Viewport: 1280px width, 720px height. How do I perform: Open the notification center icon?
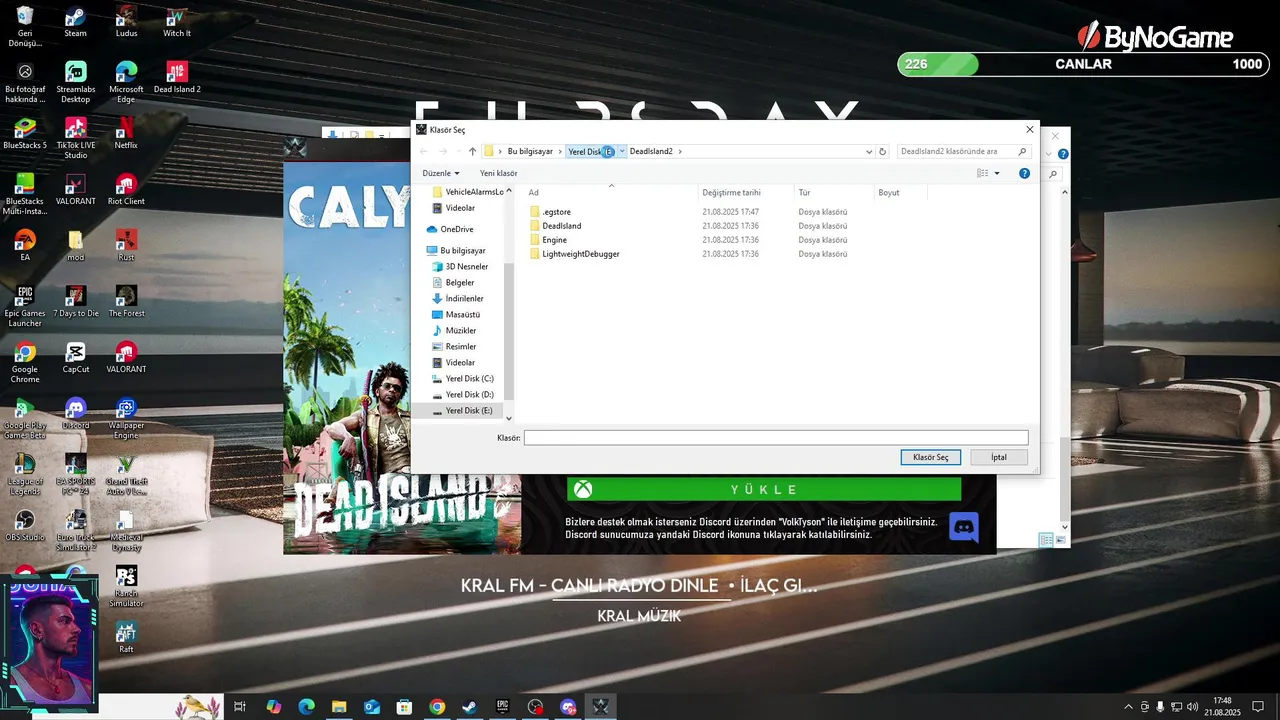1258,707
